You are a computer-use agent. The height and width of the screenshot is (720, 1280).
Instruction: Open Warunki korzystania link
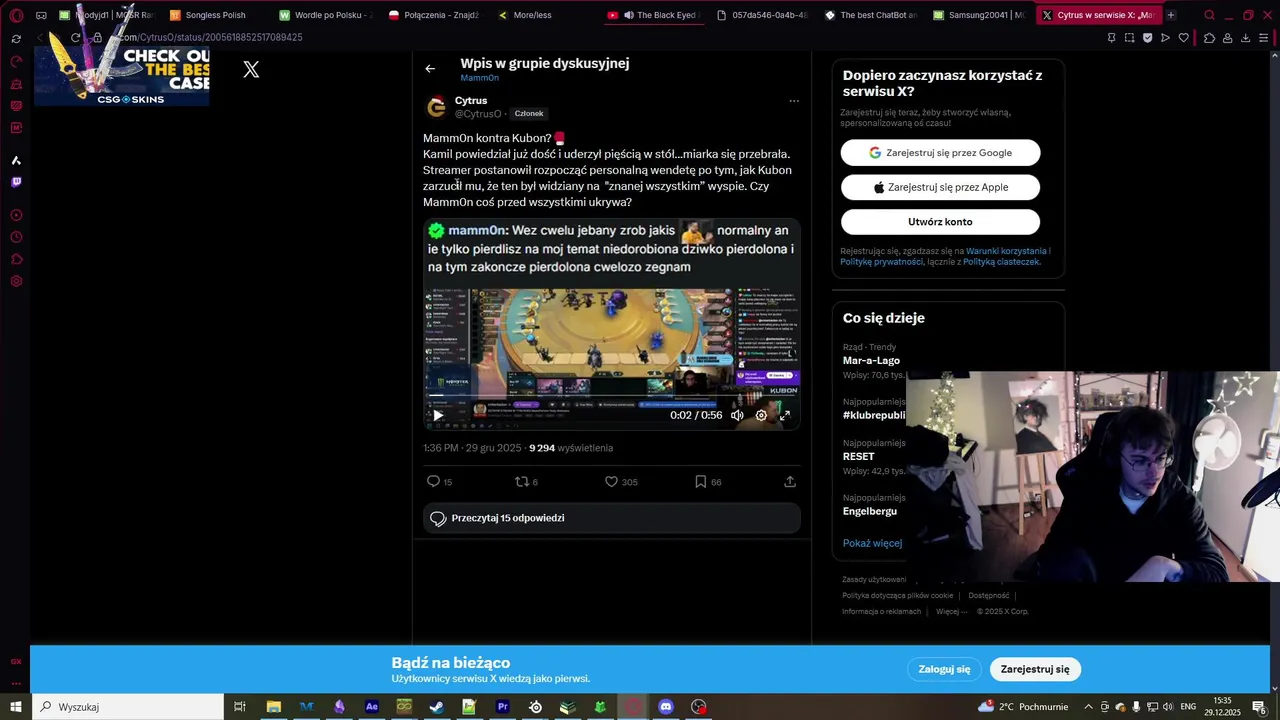1006,251
